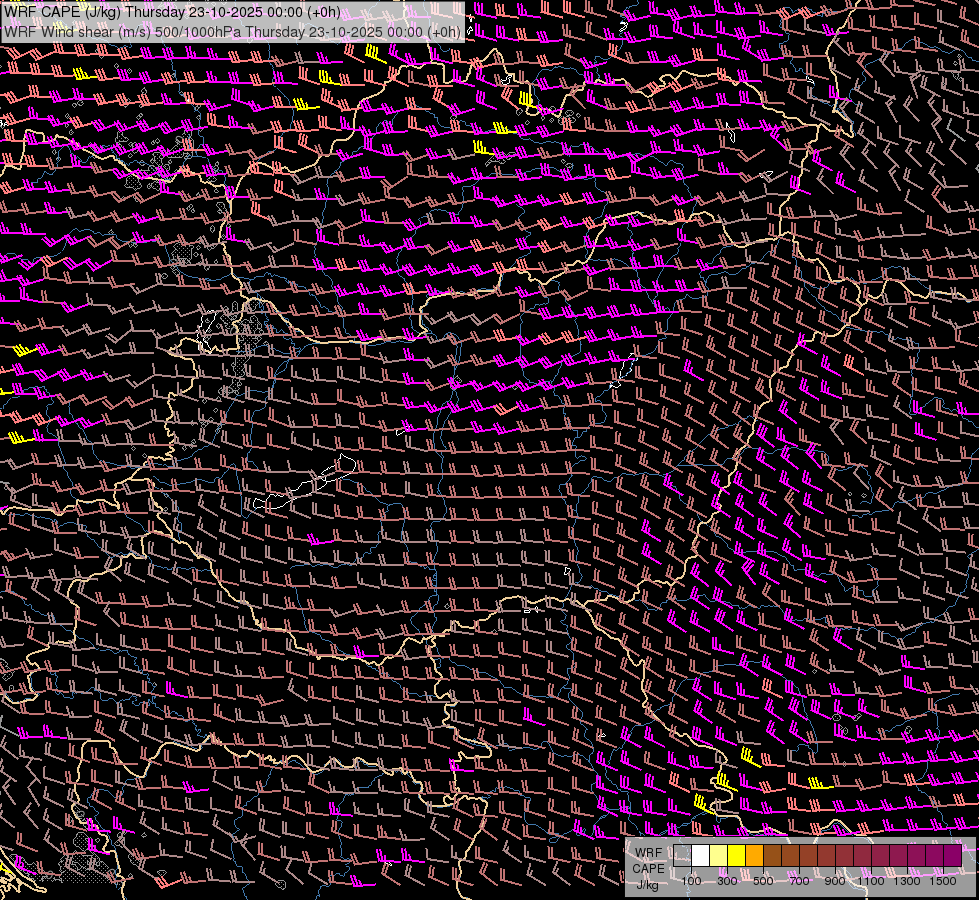The image size is (979, 900).
Task: Click the legend label 700
Action: pos(799,881)
